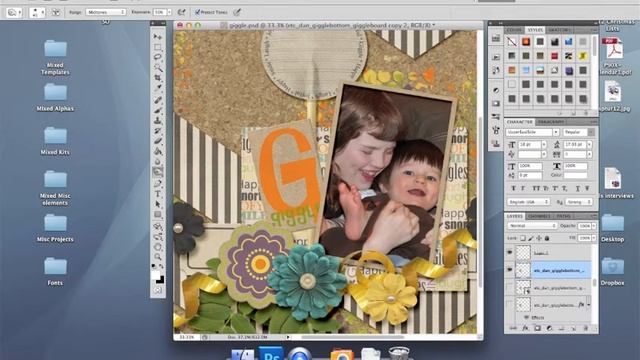640x360 pixels.
Task: Switch to the Paths tab
Action: pyautogui.click(x=563, y=216)
